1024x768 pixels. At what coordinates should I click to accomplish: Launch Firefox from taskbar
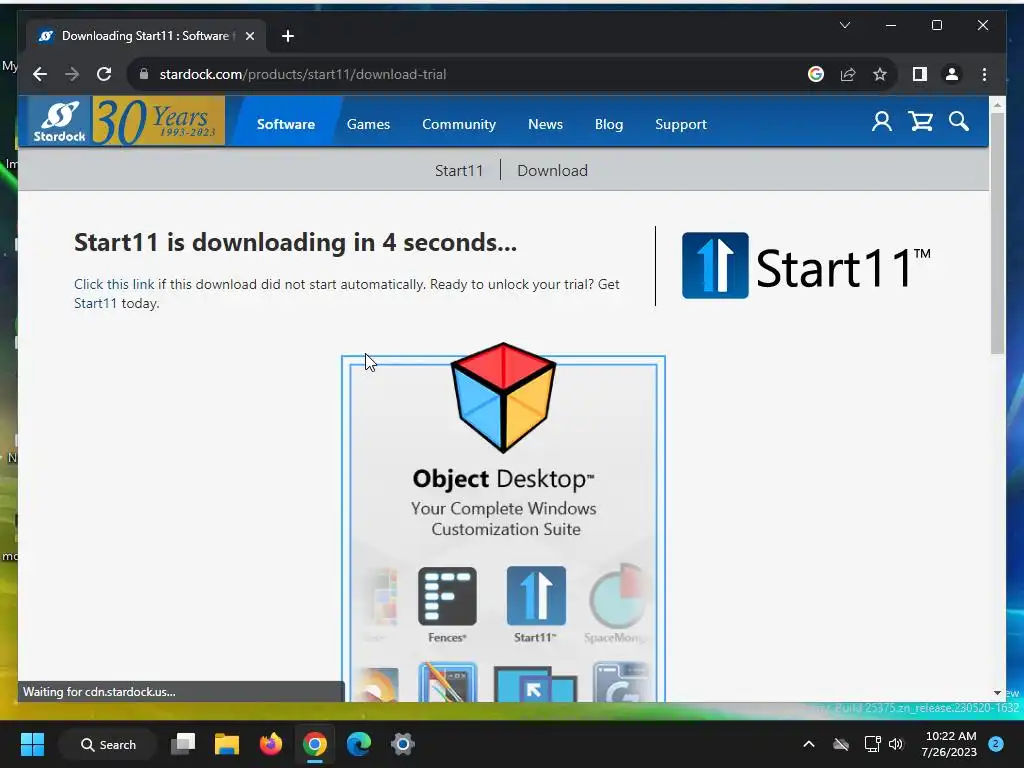[270, 744]
